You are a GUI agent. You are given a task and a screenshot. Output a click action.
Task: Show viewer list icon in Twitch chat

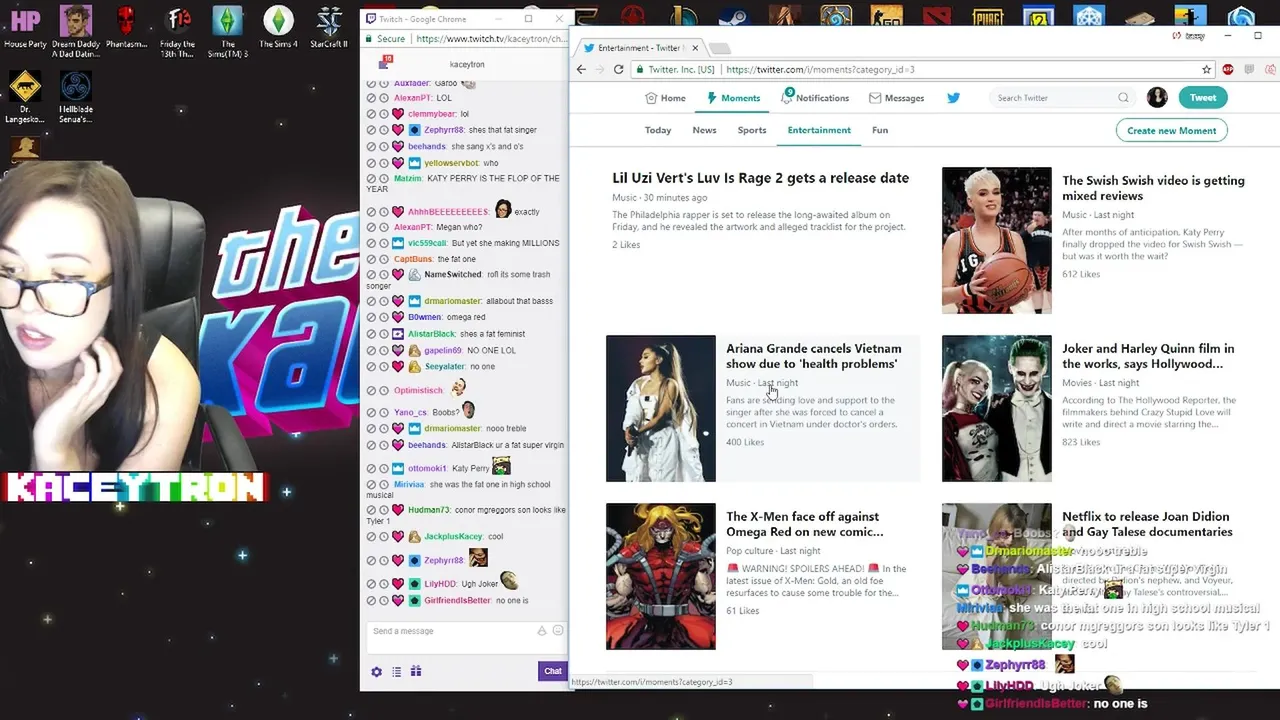tap(396, 671)
